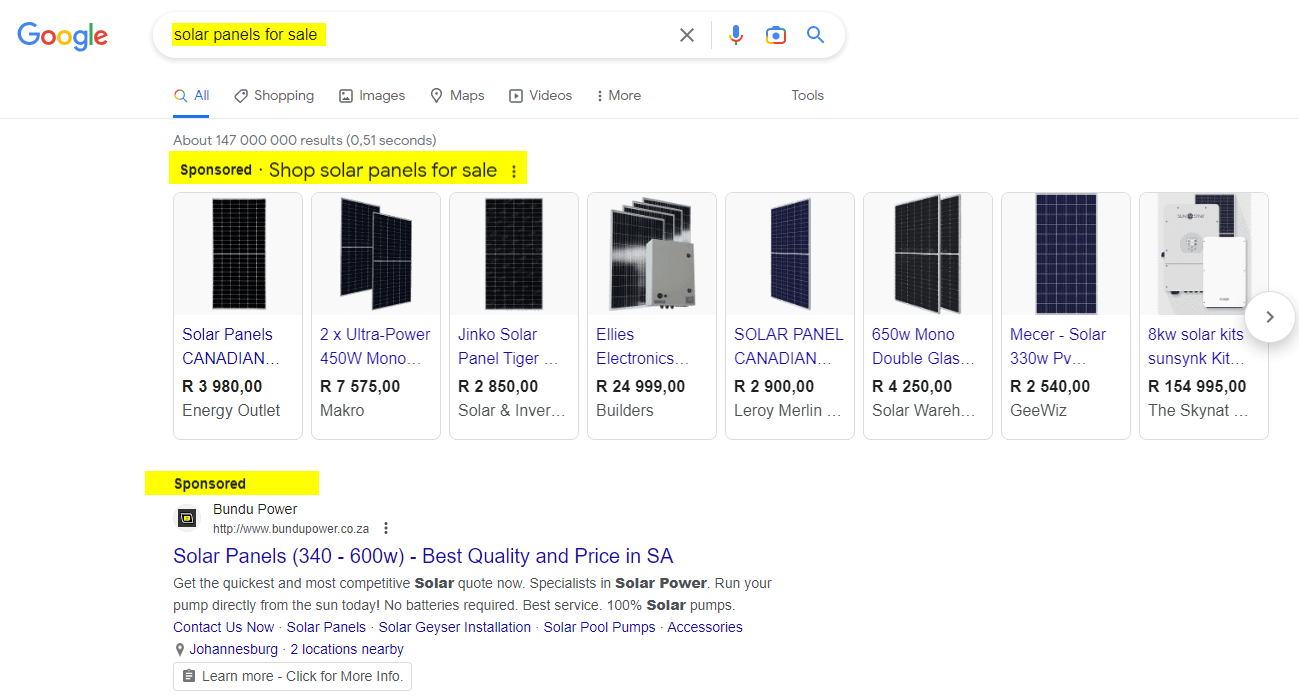Open three-dot menu next to bundupower.co.za

tap(386, 528)
